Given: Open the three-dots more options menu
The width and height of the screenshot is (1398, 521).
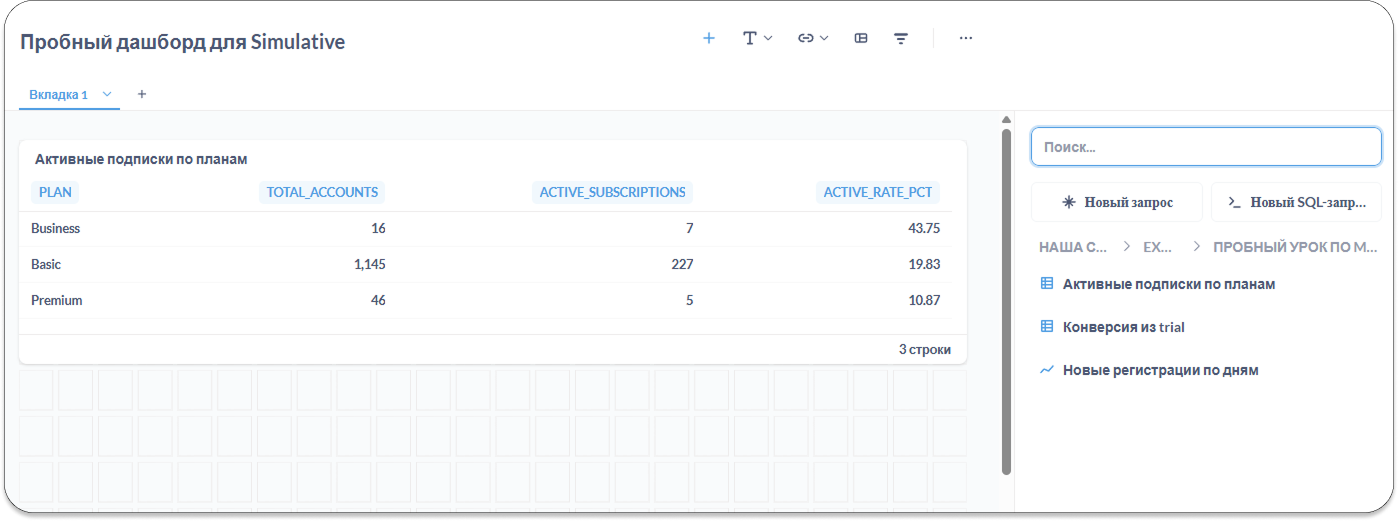Looking at the screenshot, I should coord(965,38).
